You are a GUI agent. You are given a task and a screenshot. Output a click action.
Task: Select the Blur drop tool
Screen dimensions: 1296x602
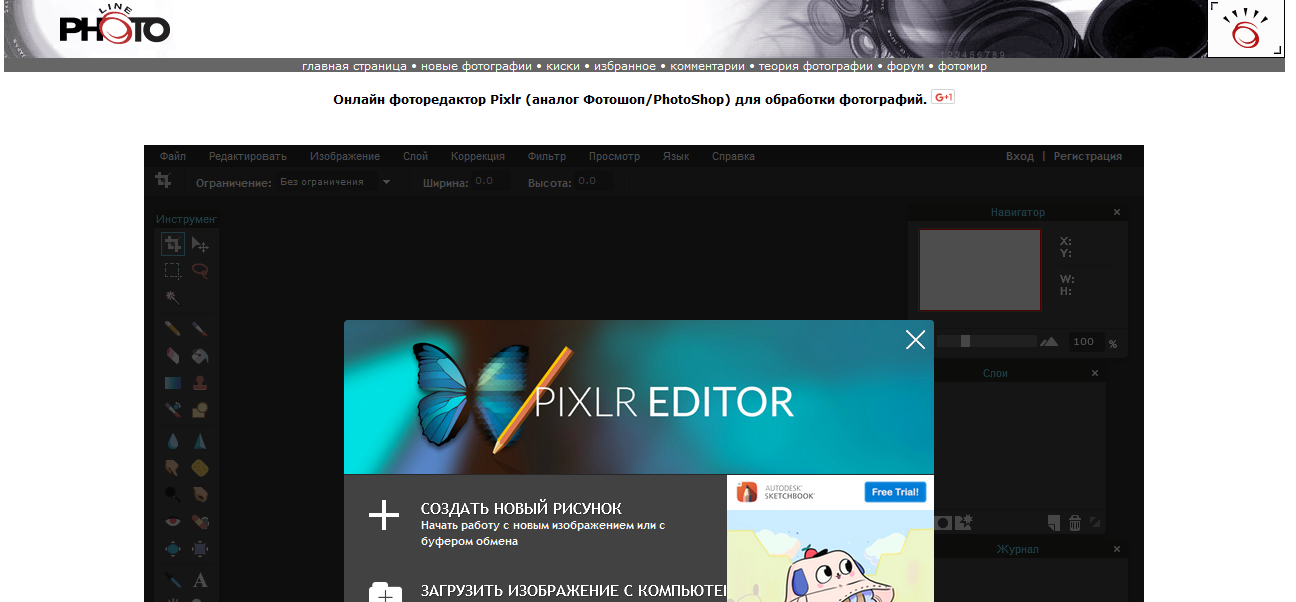[x=173, y=441]
